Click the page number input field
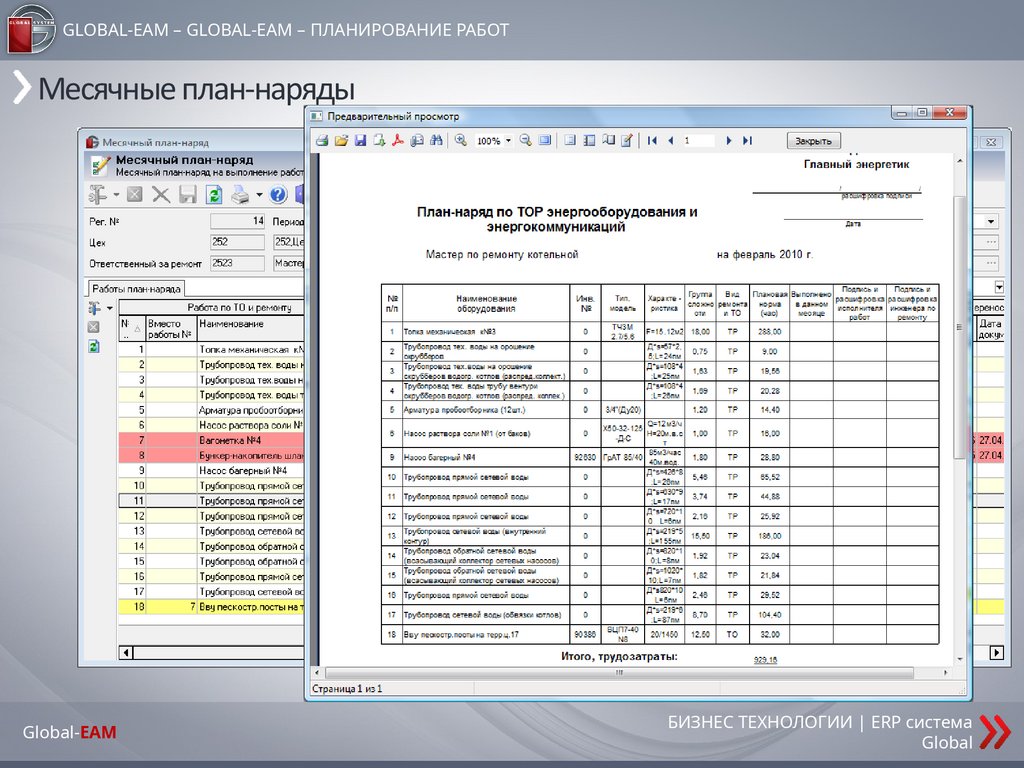This screenshot has width=1024, height=768. click(x=698, y=141)
